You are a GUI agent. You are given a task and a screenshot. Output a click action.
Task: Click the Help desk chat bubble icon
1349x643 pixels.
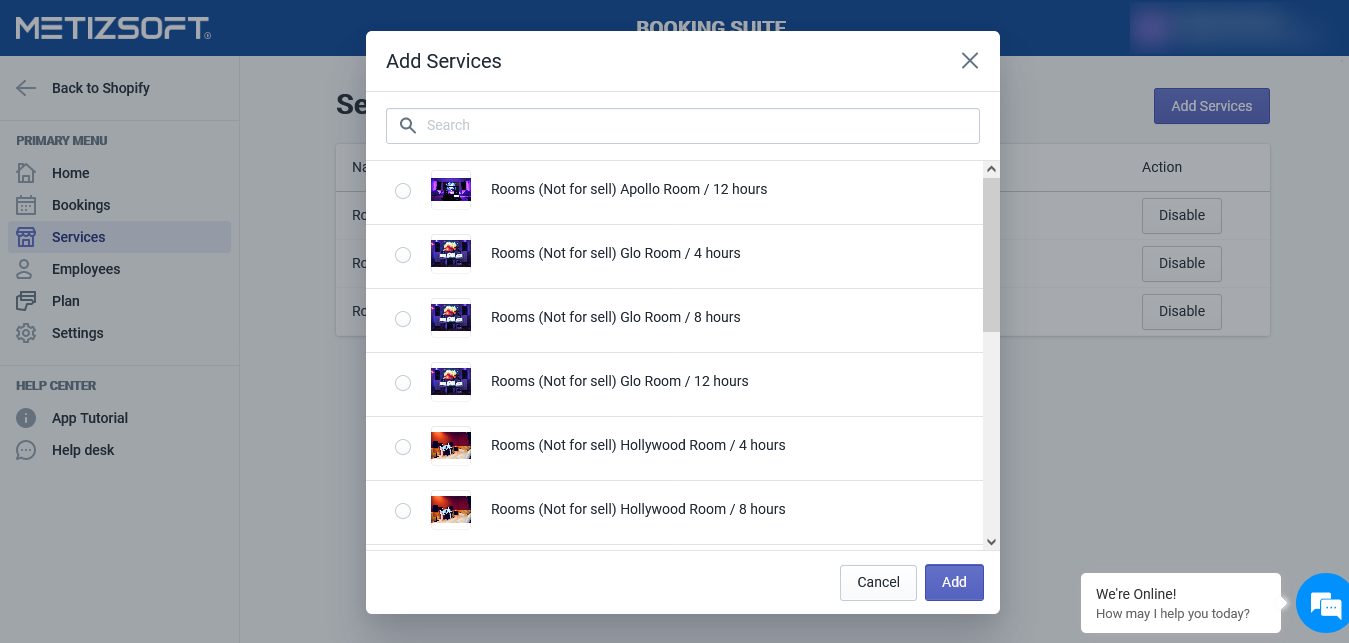27,450
